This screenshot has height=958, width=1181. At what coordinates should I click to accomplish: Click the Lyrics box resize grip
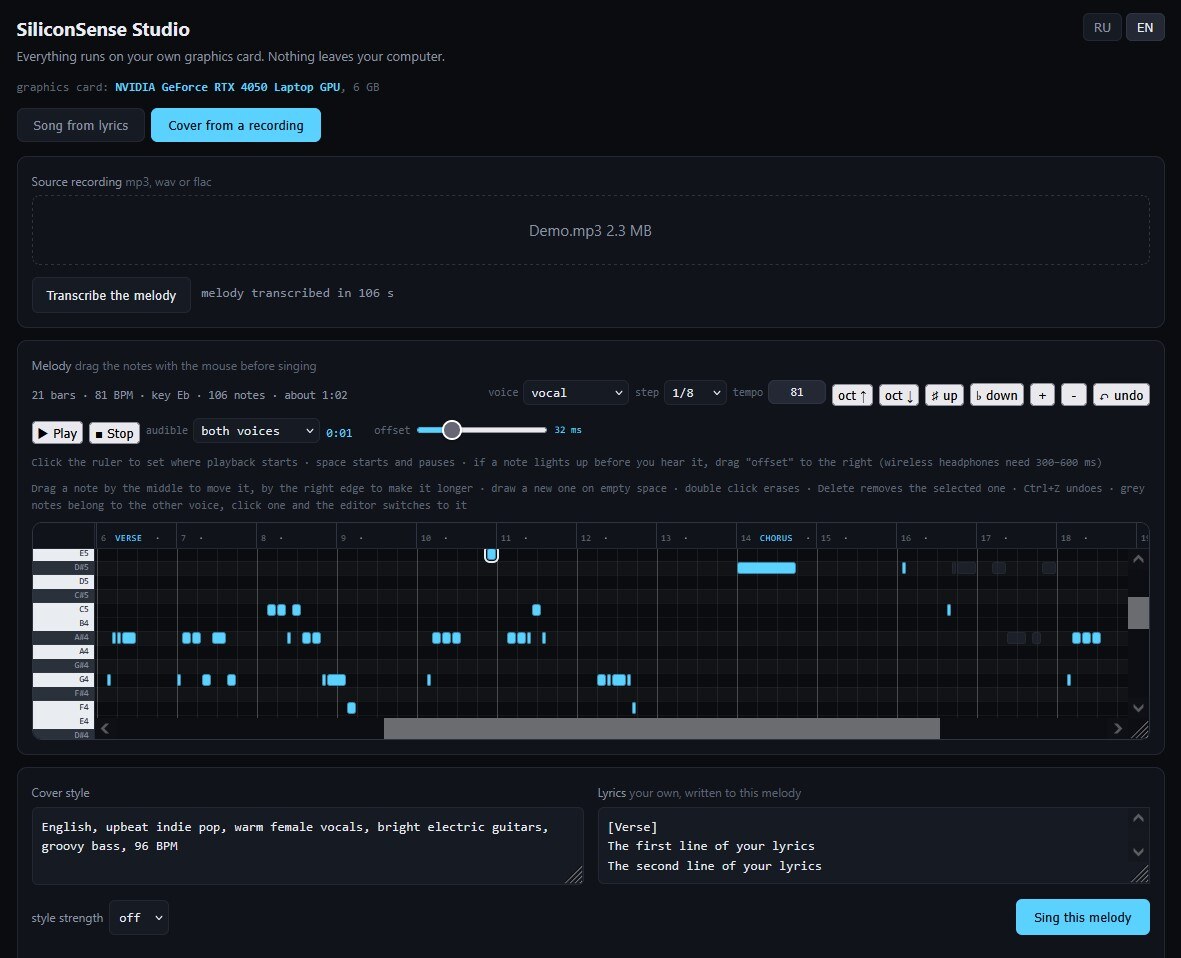[1140, 874]
